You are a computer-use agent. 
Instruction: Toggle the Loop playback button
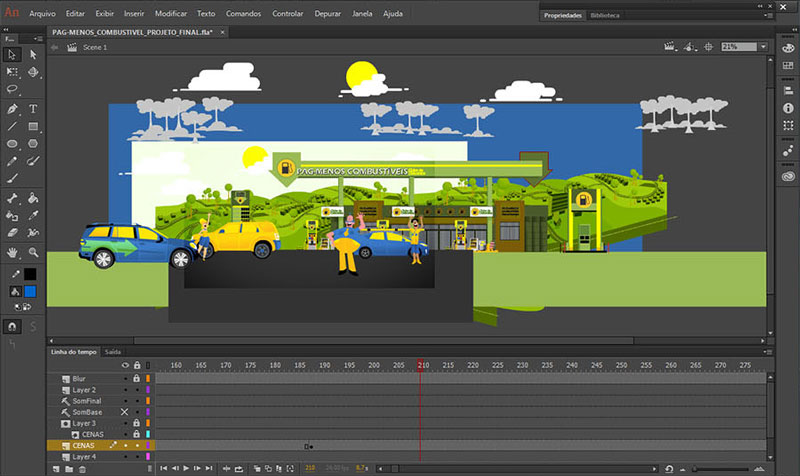tap(239, 468)
